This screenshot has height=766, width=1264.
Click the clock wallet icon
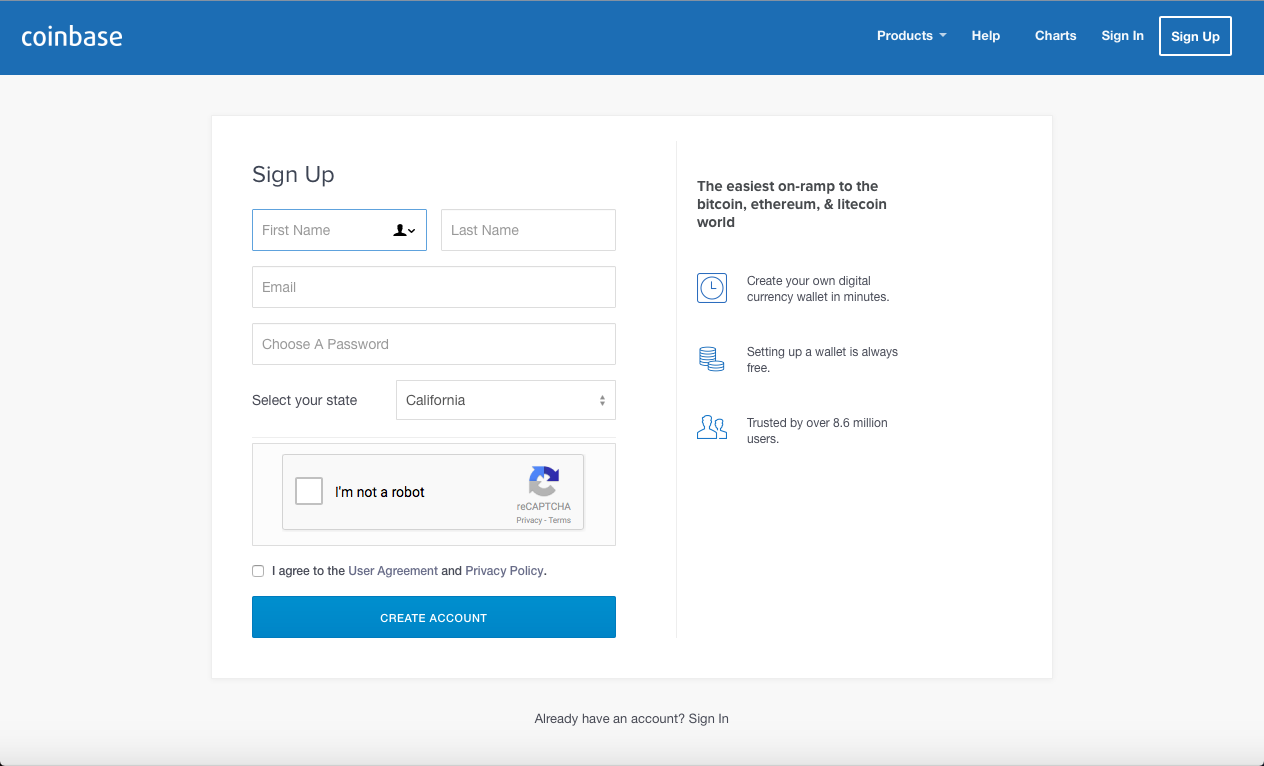pyautogui.click(x=712, y=288)
